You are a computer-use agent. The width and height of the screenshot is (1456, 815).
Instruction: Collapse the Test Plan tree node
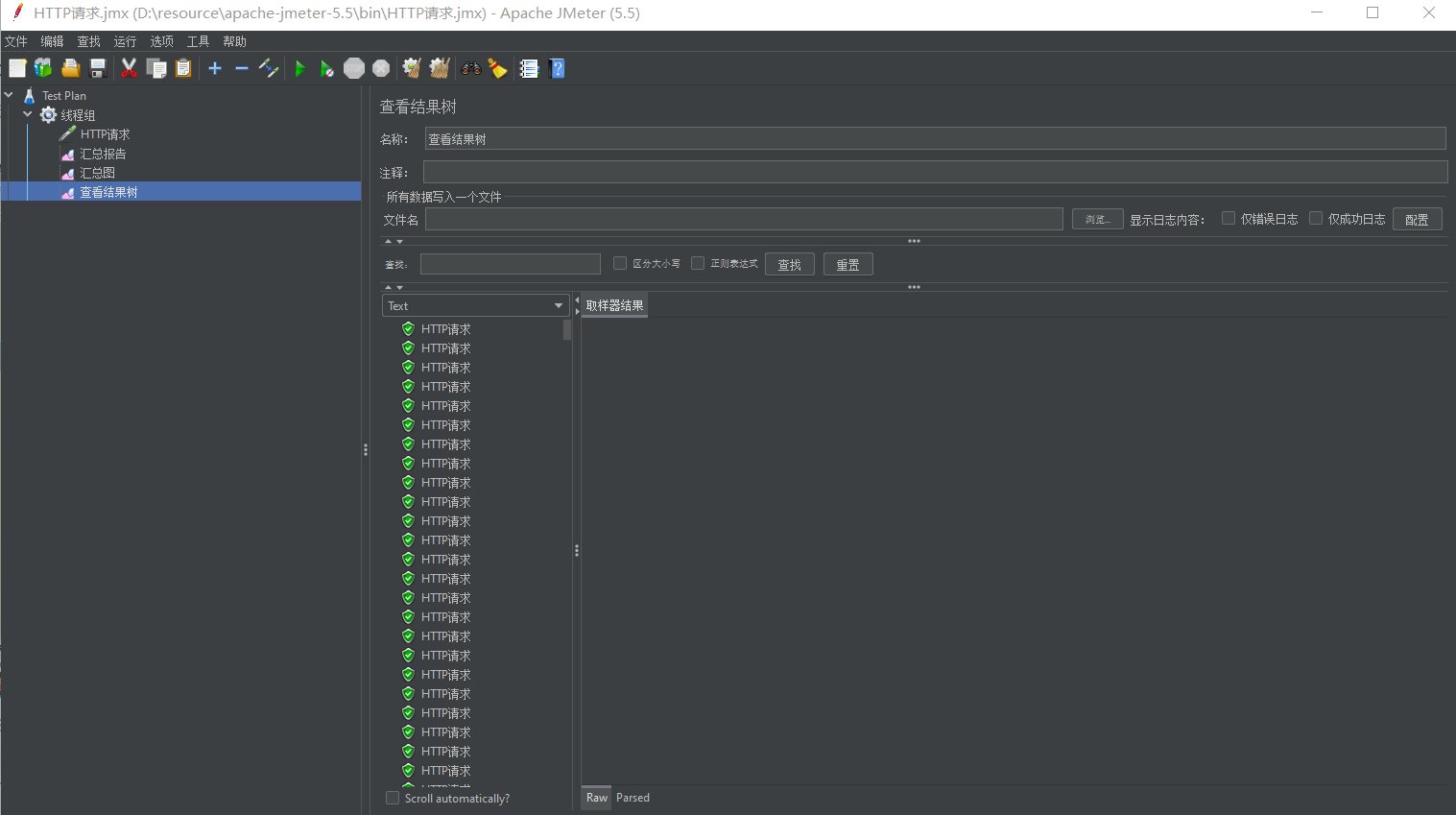pyautogui.click(x=9, y=95)
